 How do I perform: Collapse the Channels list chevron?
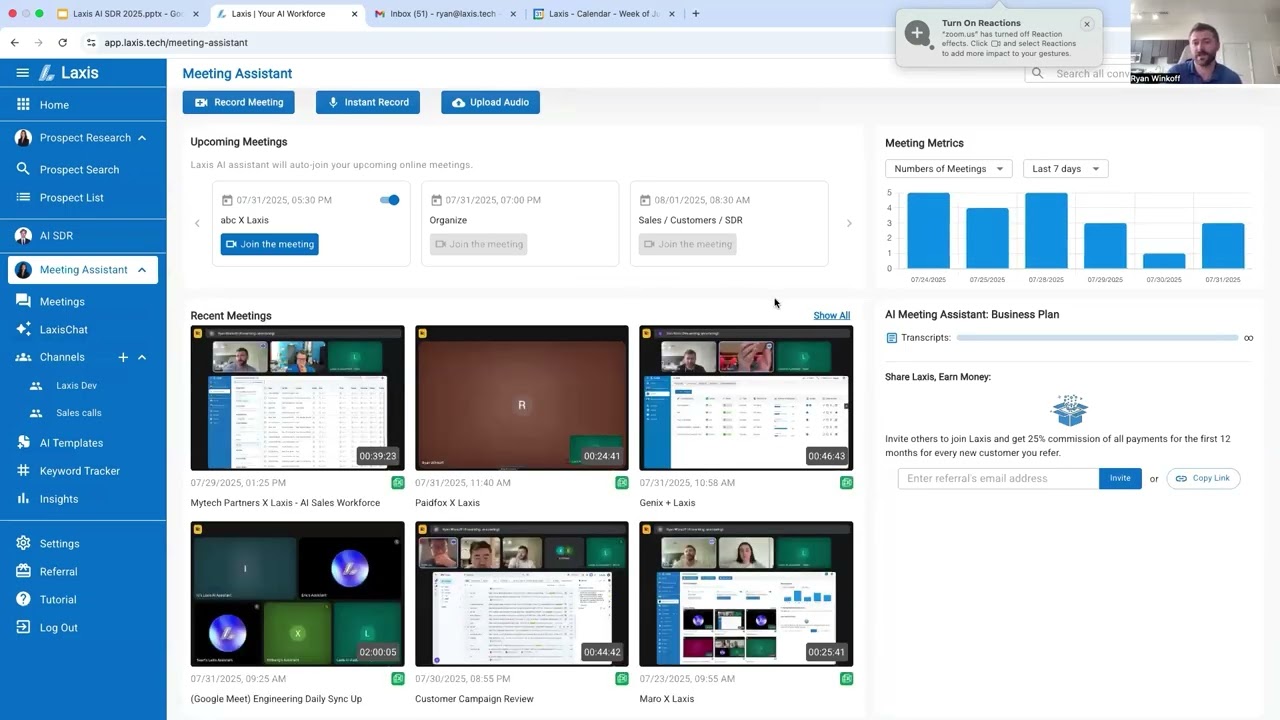[x=142, y=357]
